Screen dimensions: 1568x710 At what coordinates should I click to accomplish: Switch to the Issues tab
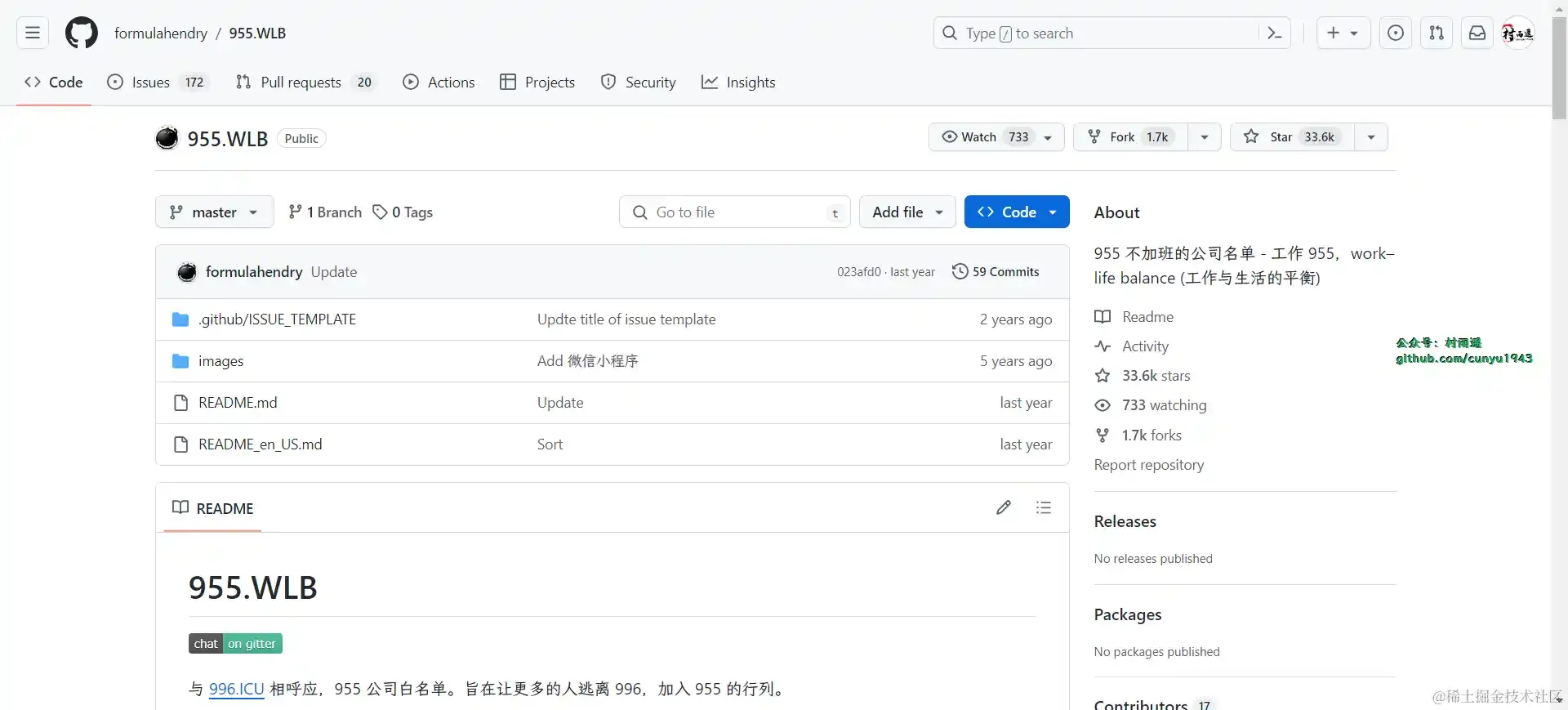[158, 82]
